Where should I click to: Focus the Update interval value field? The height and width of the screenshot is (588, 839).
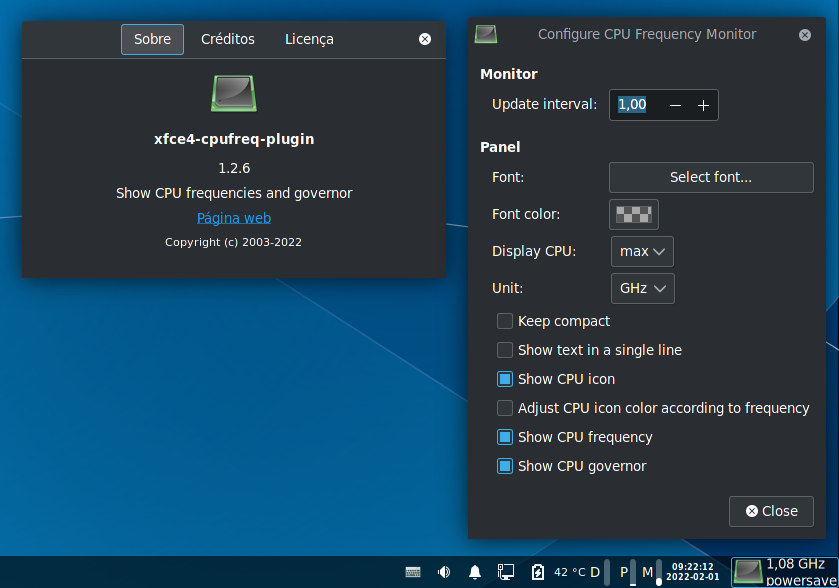[x=635, y=105]
